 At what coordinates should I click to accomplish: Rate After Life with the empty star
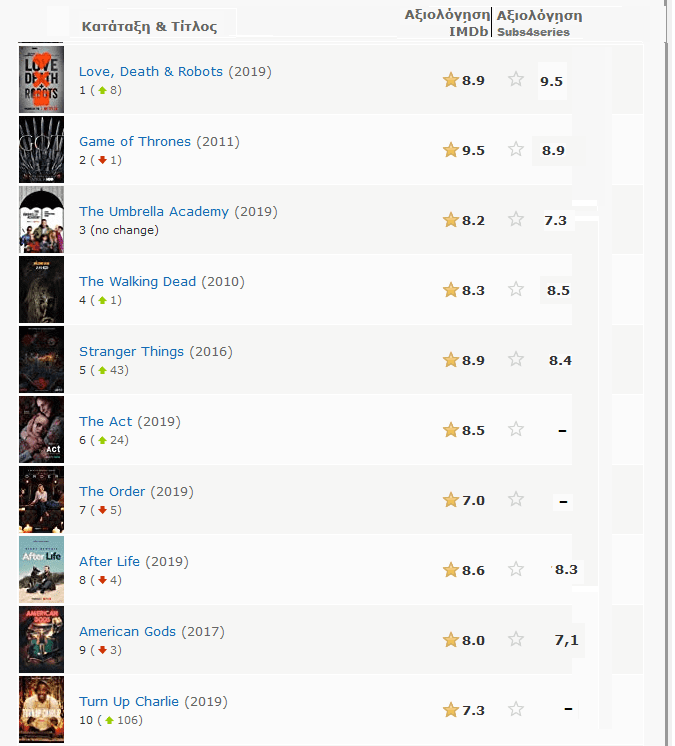coord(516,569)
